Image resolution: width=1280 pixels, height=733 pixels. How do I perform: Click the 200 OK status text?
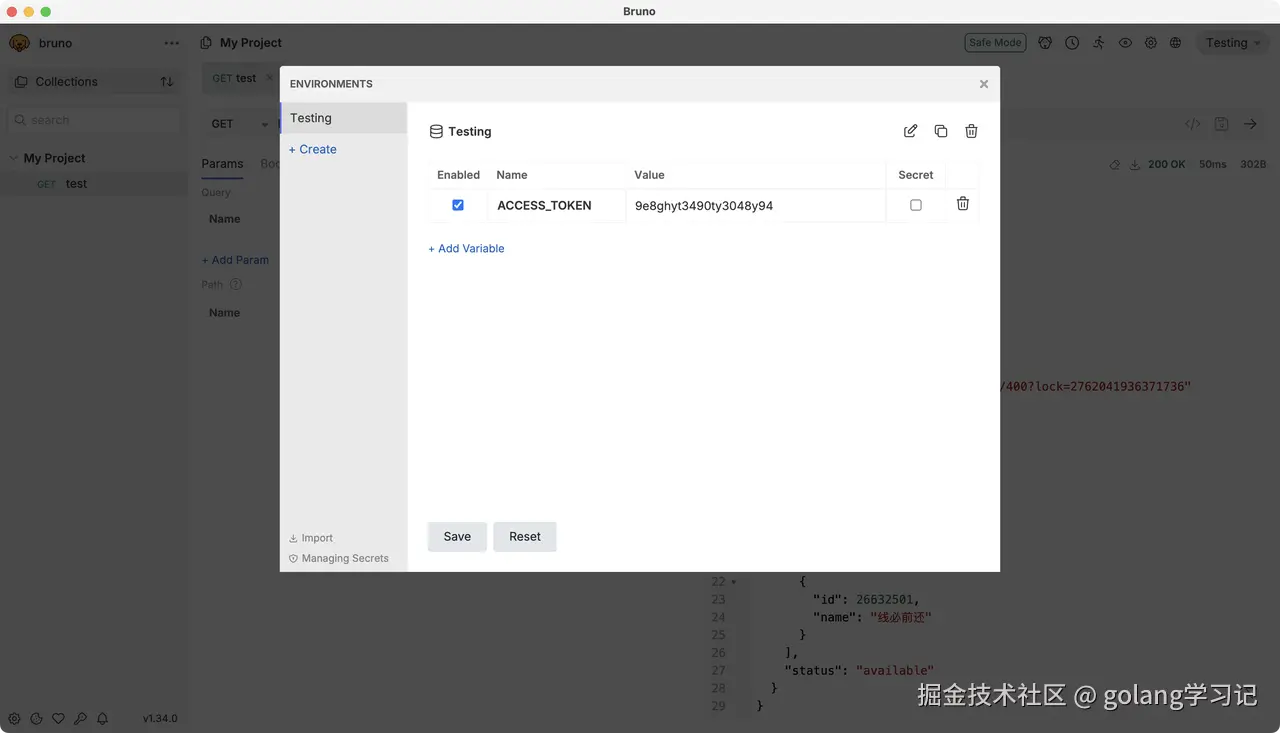click(1167, 164)
